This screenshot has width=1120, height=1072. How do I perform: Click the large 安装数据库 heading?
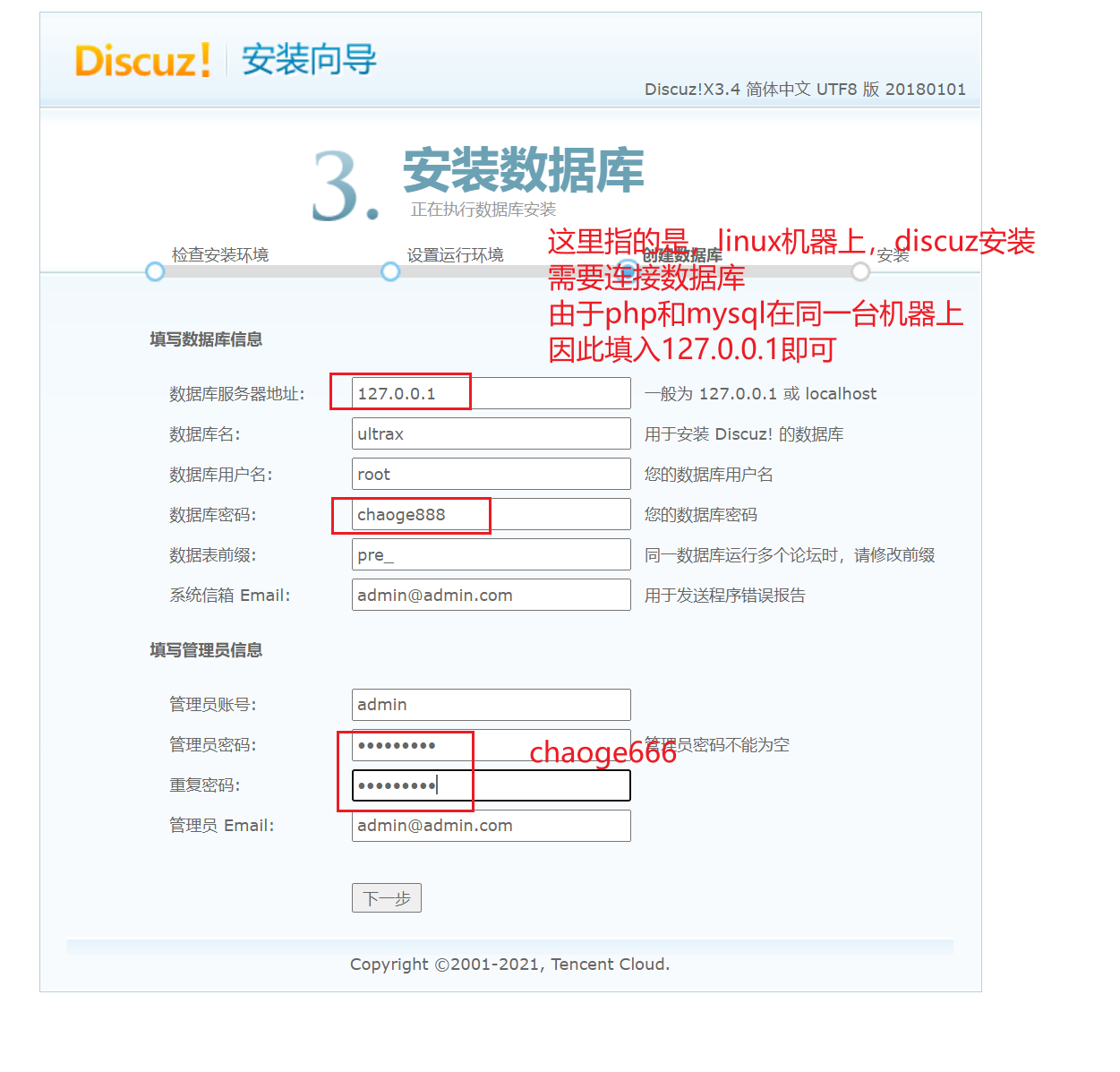[x=523, y=170]
